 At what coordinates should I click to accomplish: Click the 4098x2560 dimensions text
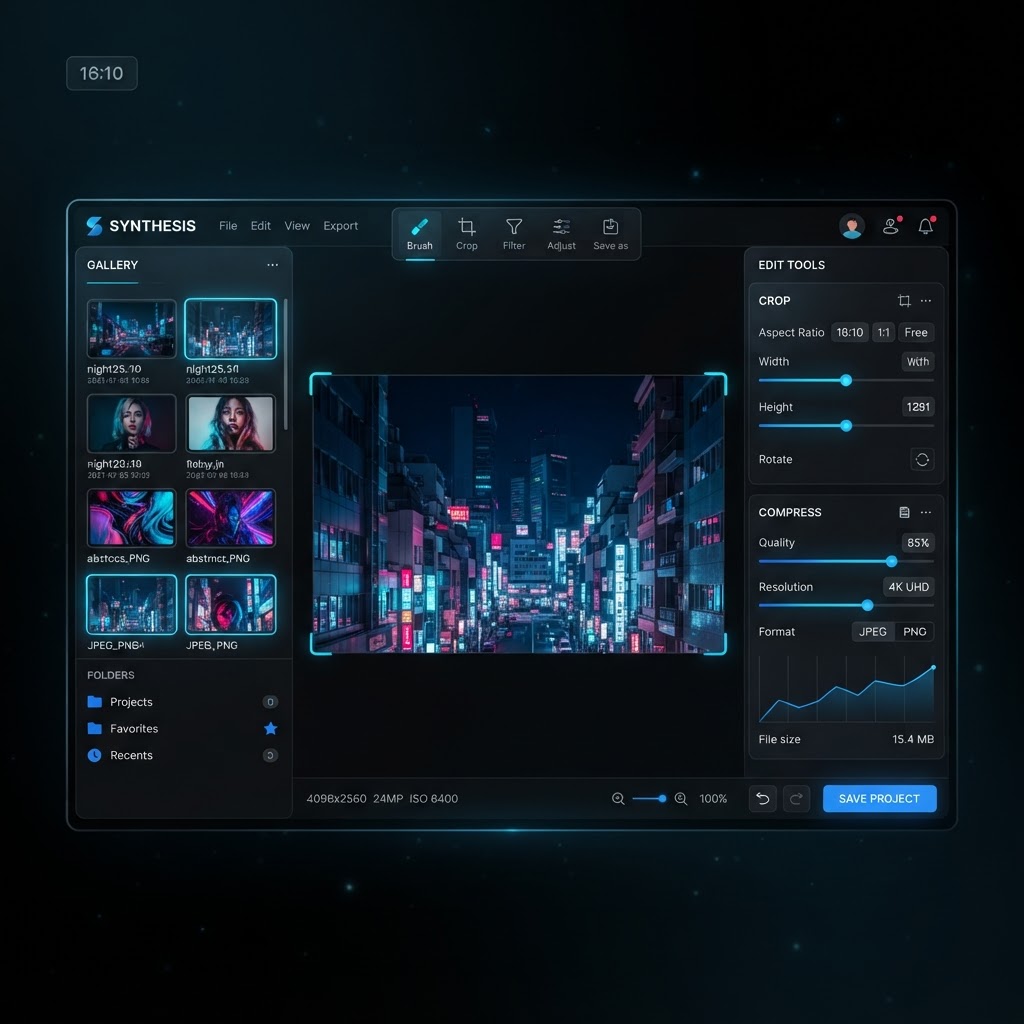pyautogui.click(x=336, y=798)
